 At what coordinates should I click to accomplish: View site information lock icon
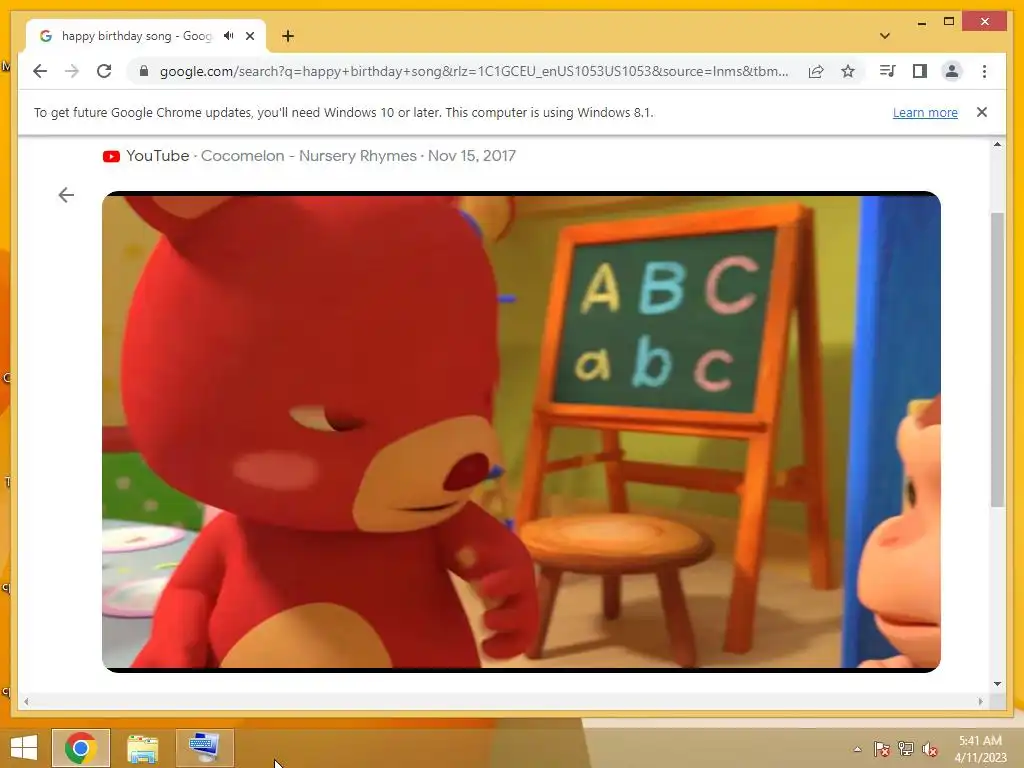point(144,71)
